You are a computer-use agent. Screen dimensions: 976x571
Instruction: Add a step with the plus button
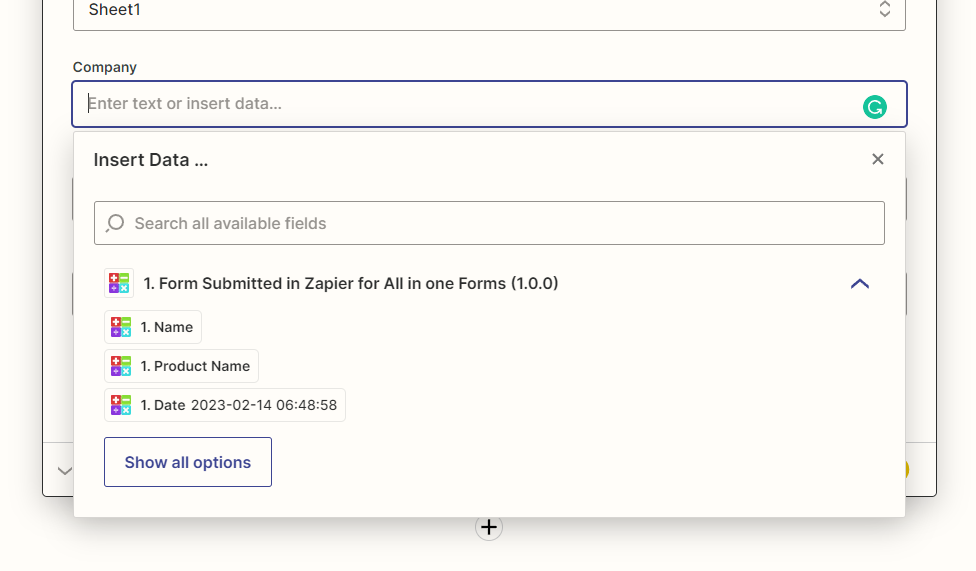(489, 527)
